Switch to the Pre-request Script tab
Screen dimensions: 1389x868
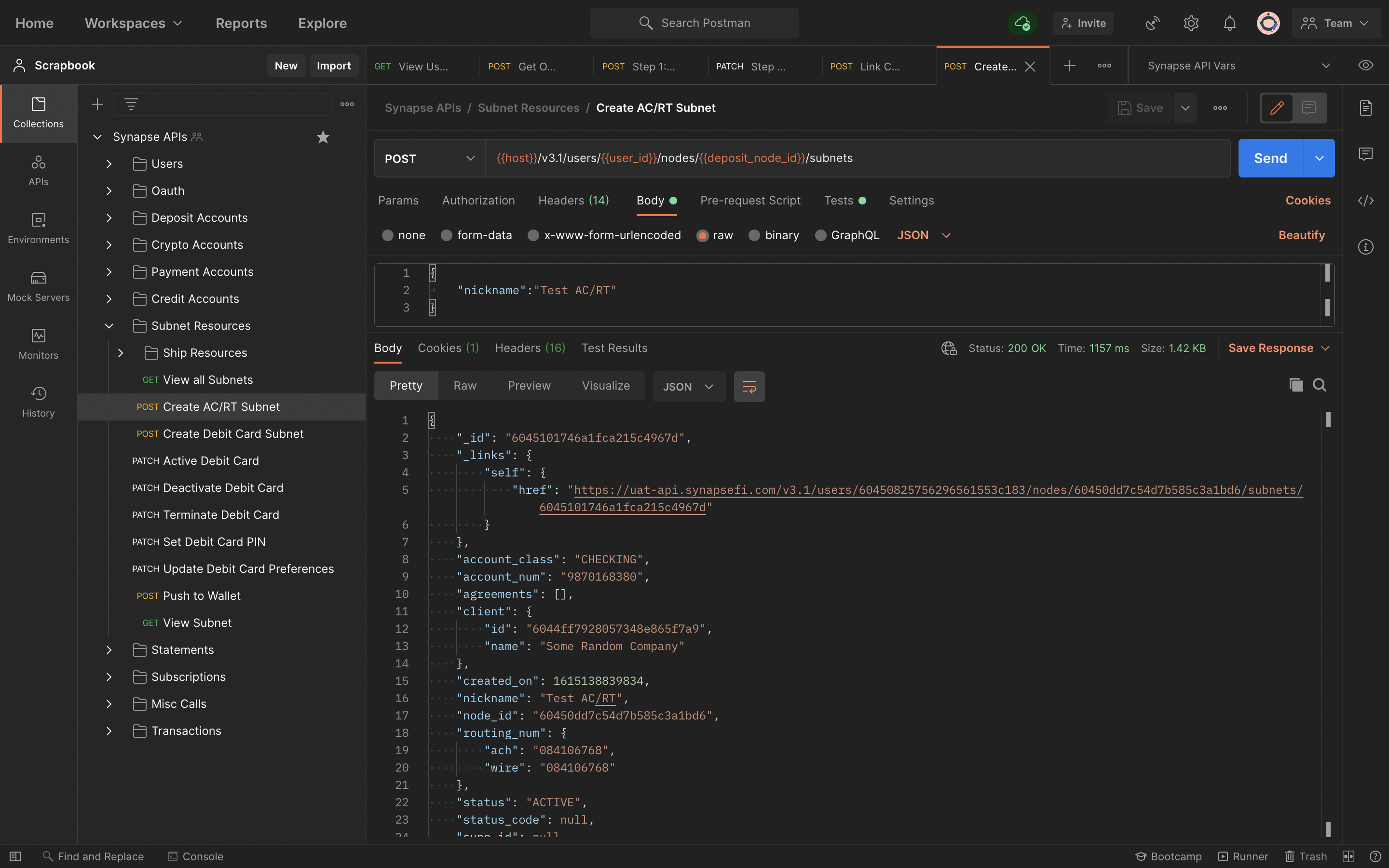(x=749, y=200)
